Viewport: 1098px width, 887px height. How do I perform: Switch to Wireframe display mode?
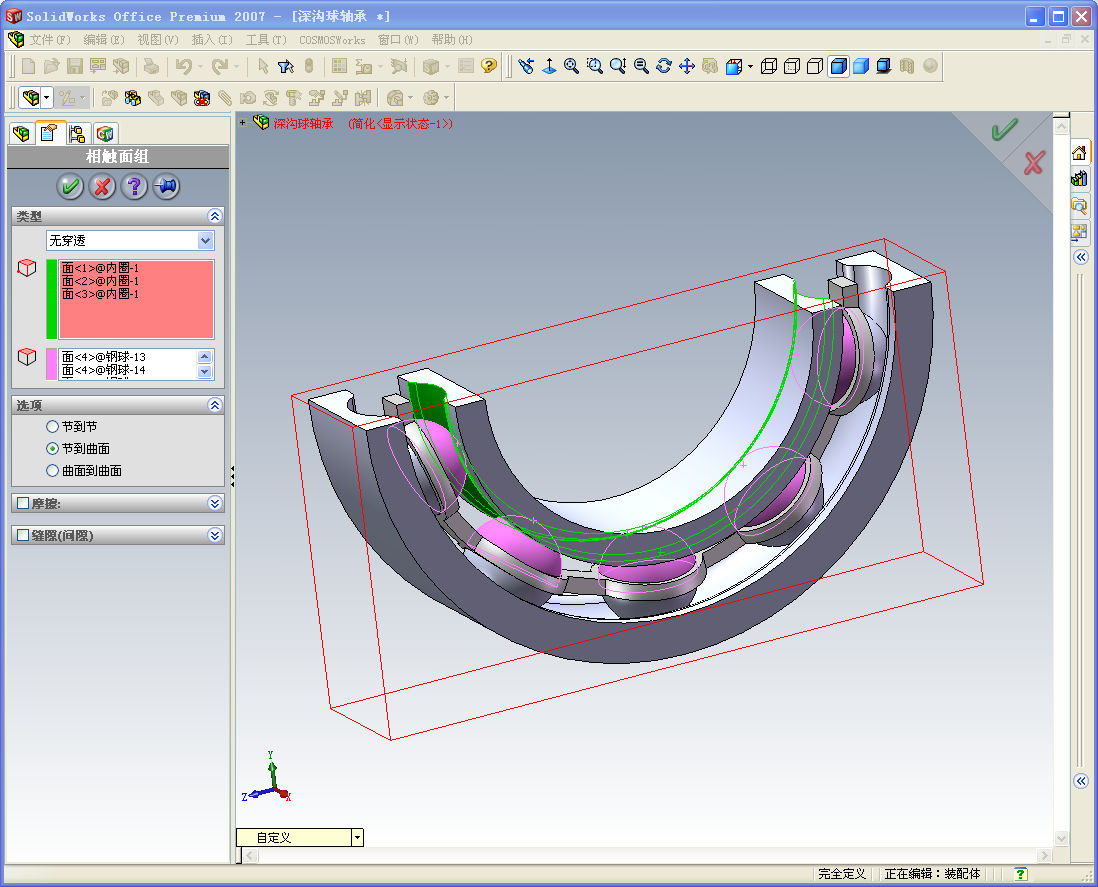769,67
